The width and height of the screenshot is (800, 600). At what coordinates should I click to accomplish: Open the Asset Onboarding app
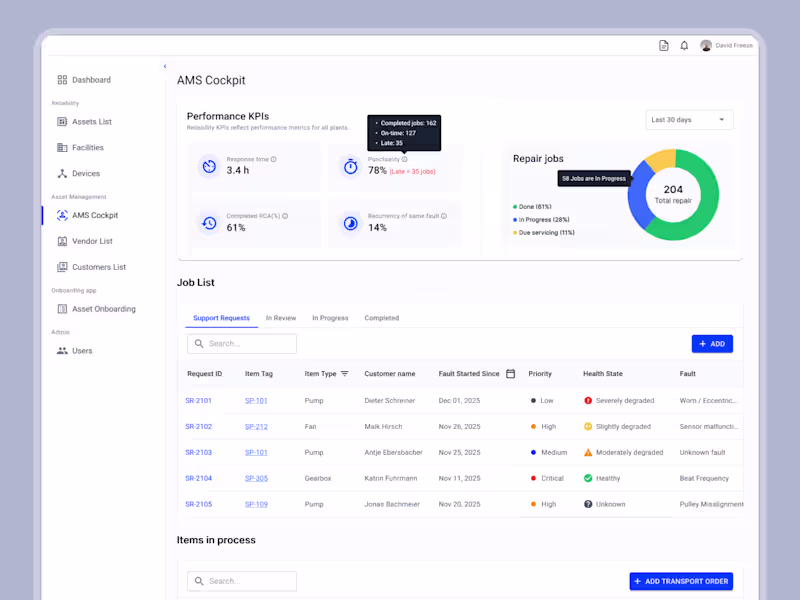[101, 308]
